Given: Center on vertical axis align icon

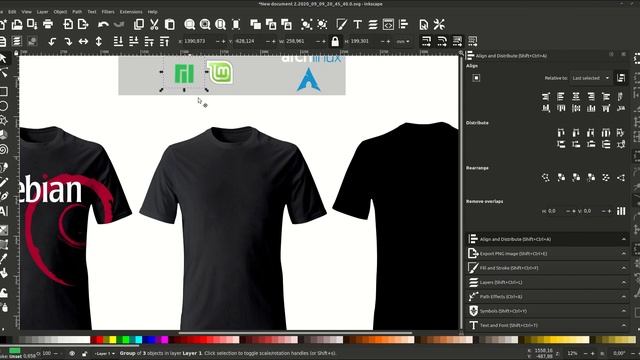Looking at the screenshot, I should [x=576, y=96].
